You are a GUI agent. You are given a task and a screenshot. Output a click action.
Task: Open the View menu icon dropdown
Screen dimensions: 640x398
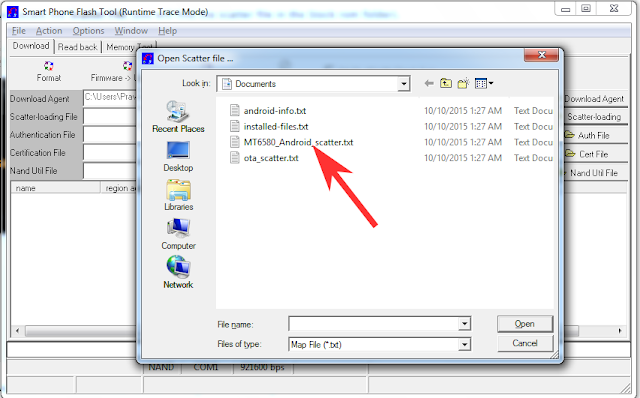(484, 84)
